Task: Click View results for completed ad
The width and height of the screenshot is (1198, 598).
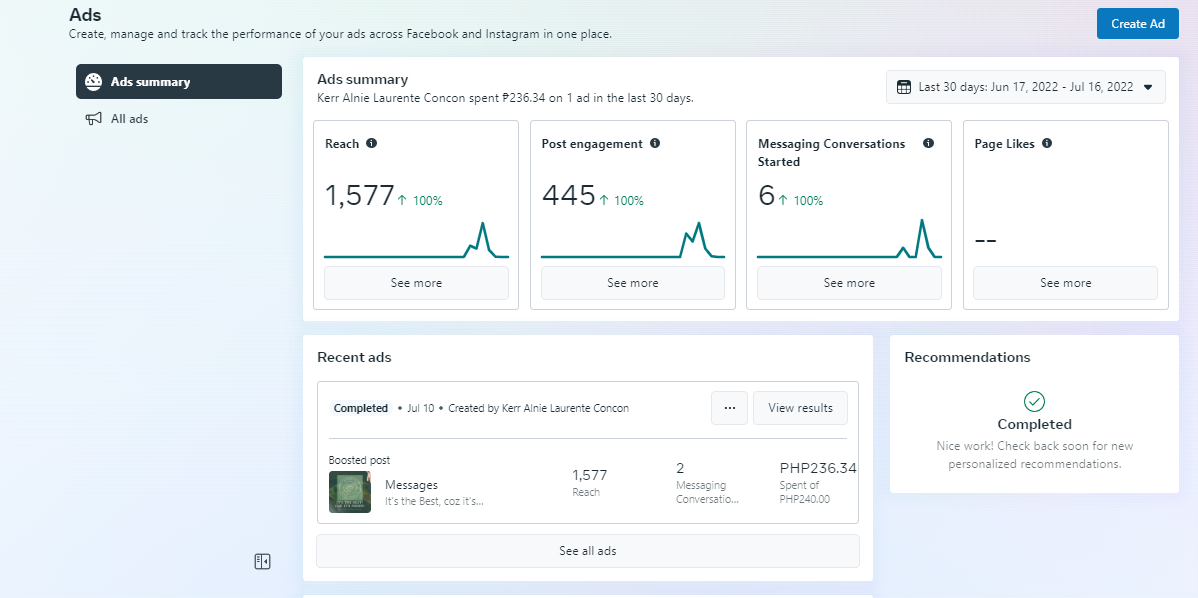Action: click(x=800, y=408)
